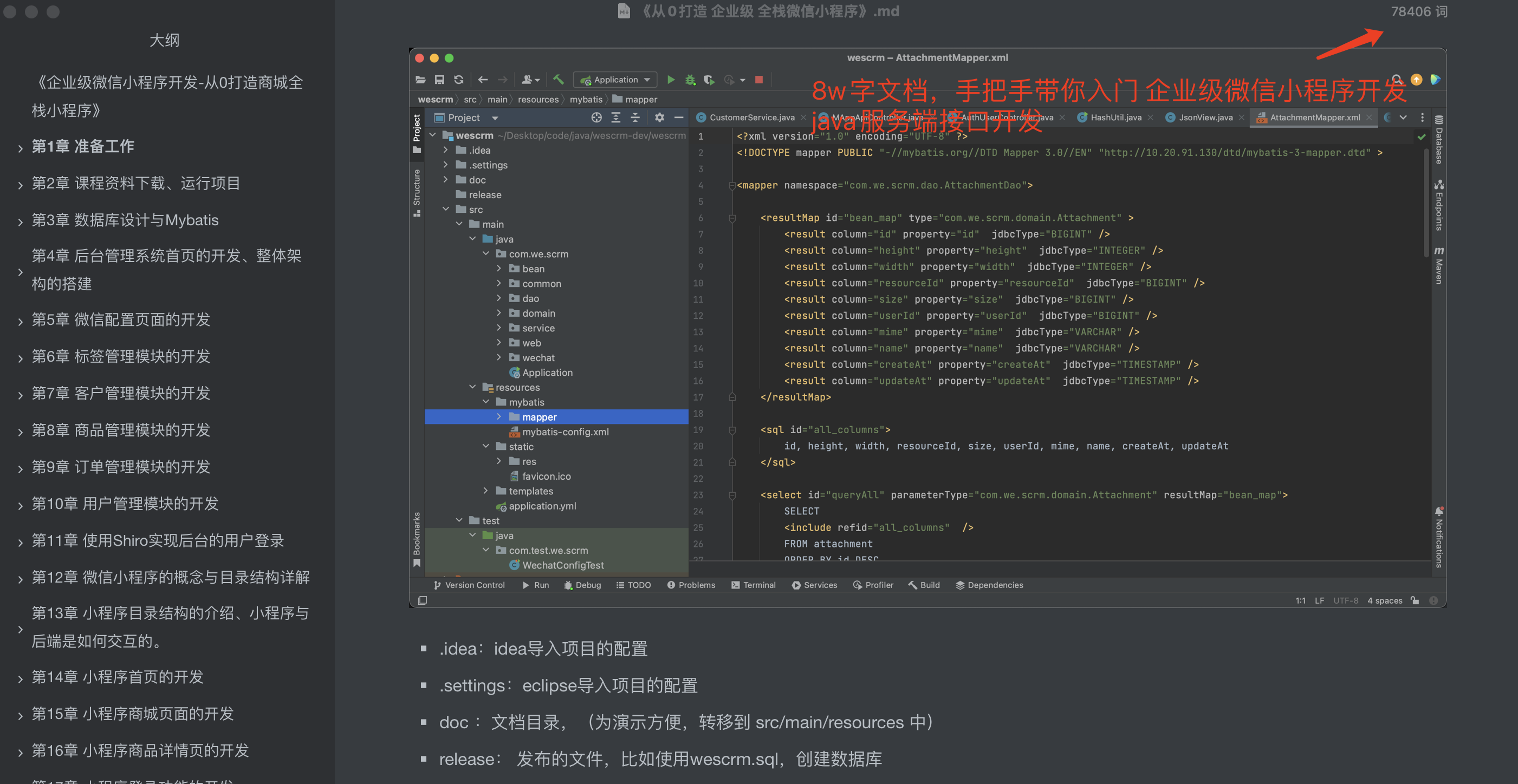Click the tool windows quick-access icon
Viewport: 1518px width, 784px height.
point(422,600)
